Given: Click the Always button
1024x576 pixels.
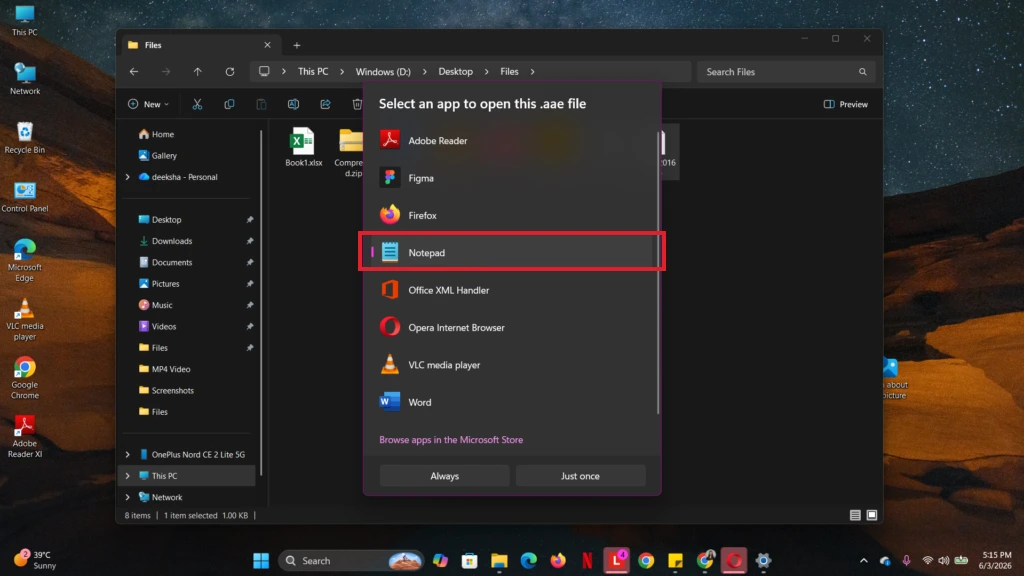Looking at the screenshot, I should tap(444, 476).
